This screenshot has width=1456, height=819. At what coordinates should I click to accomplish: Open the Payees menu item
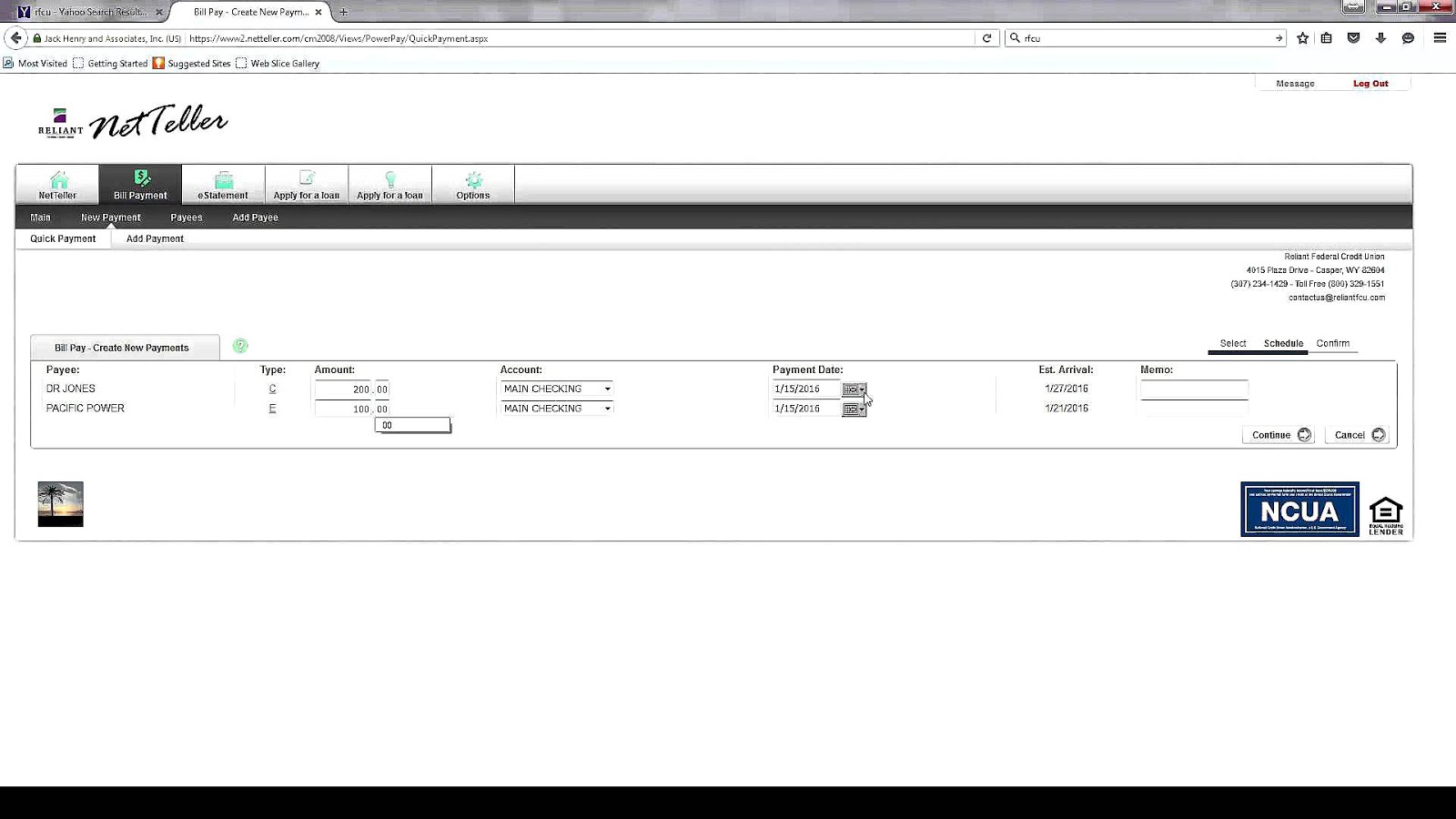pyautogui.click(x=186, y=217)
